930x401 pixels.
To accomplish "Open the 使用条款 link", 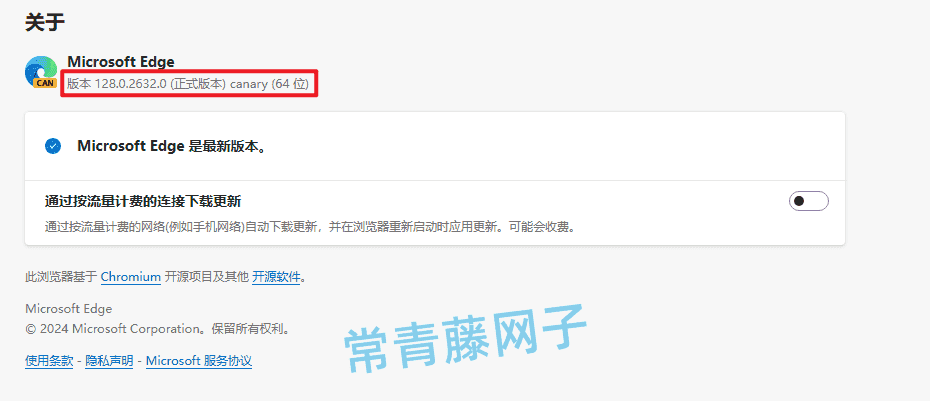I will (49, 361).
